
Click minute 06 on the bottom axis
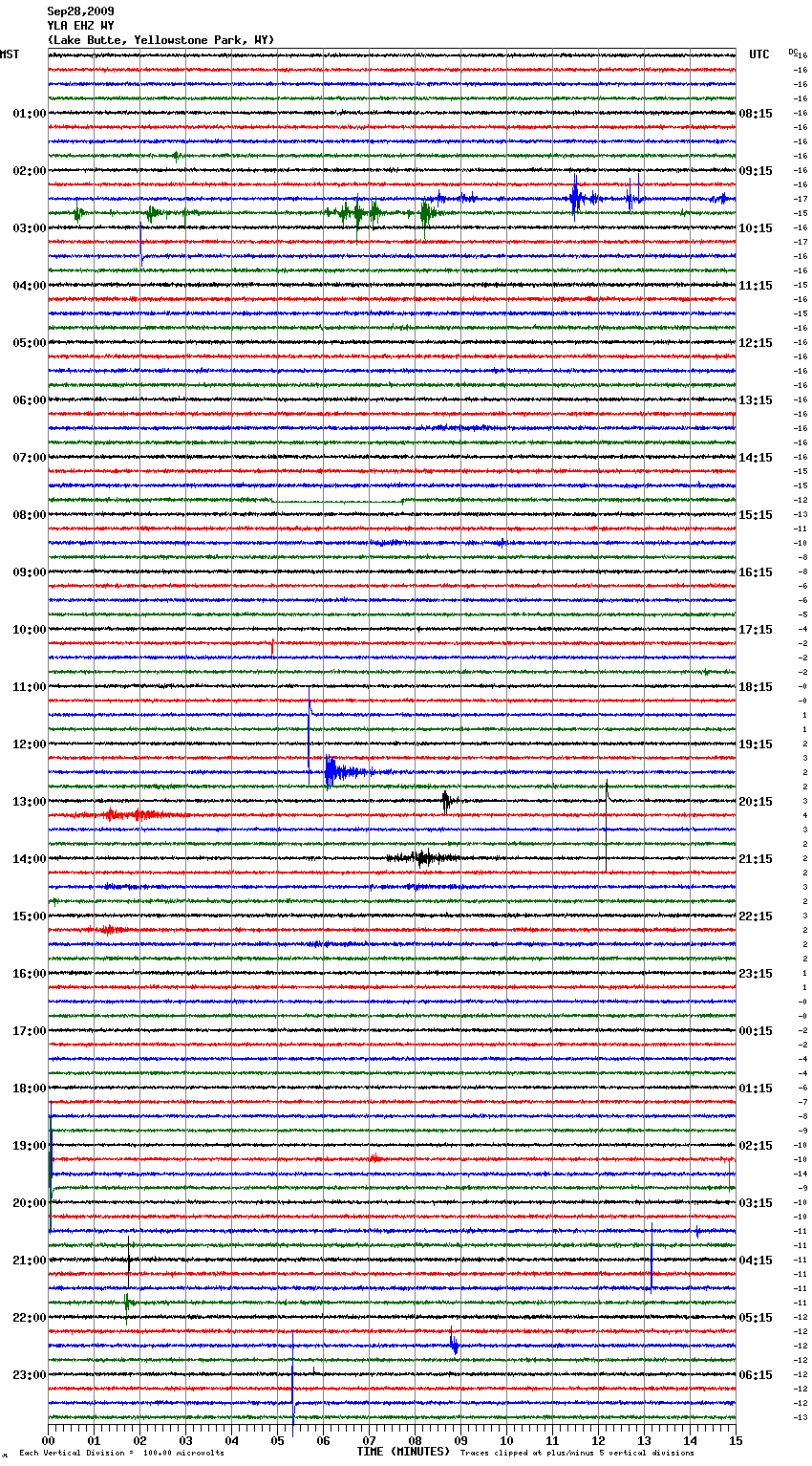(324, 1439)
